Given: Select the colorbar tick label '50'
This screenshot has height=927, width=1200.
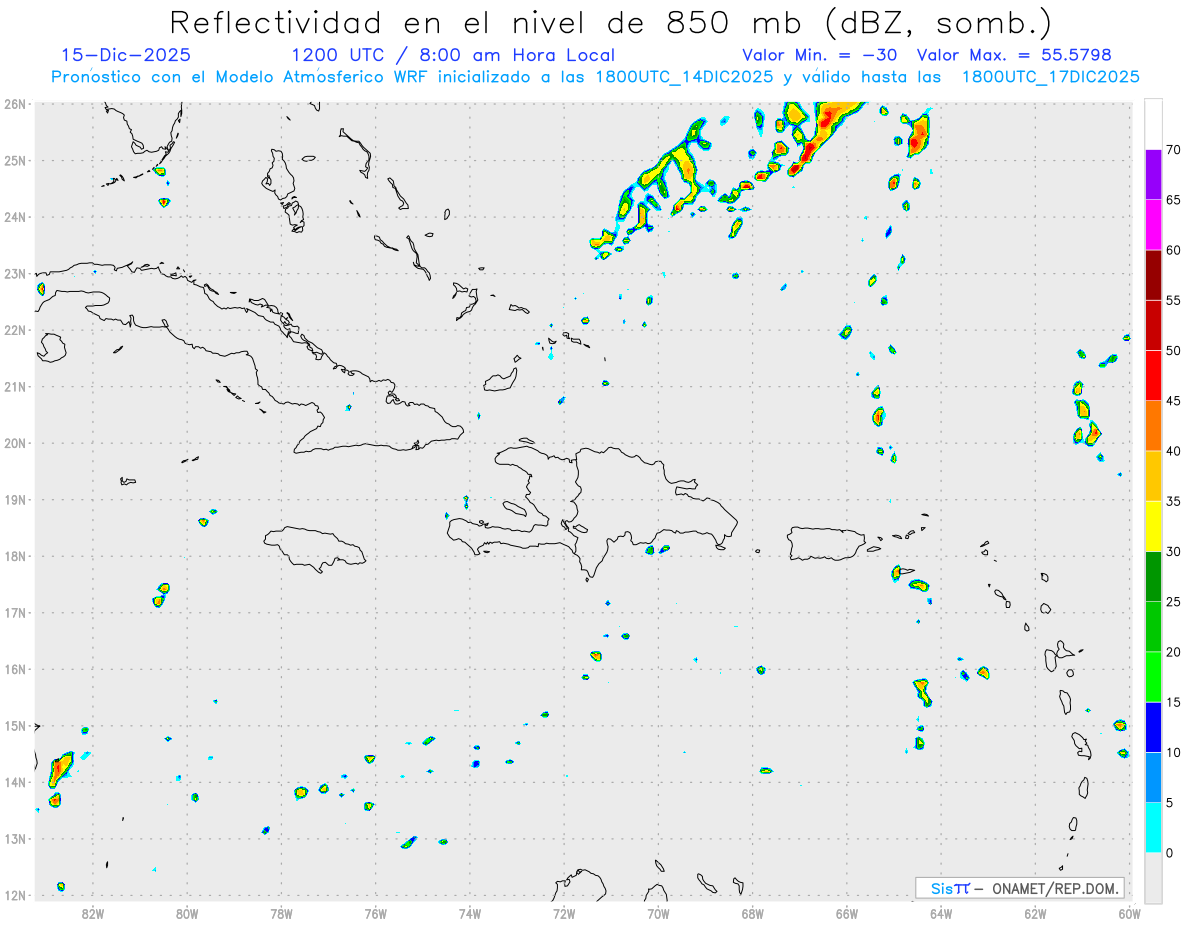Looking at the screenshot, I should pyautogui.click(x=1173, y=351).
